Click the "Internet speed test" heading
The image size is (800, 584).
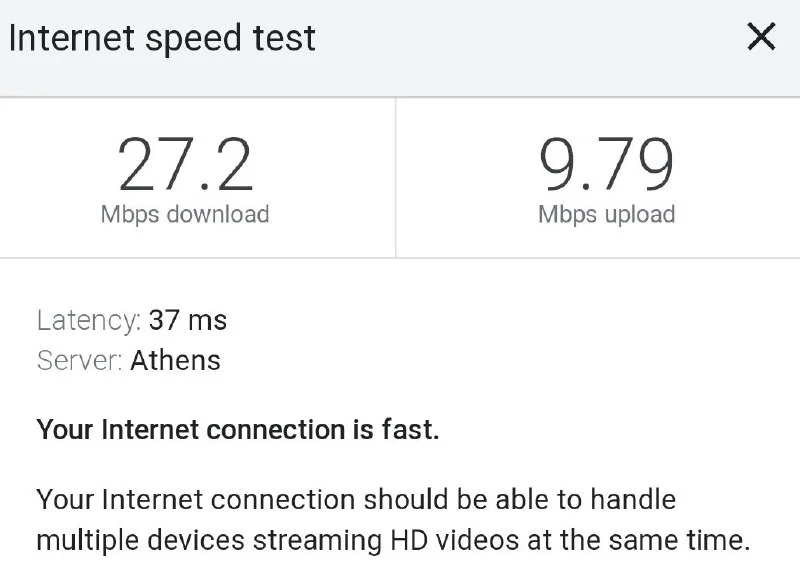[162, 38]
